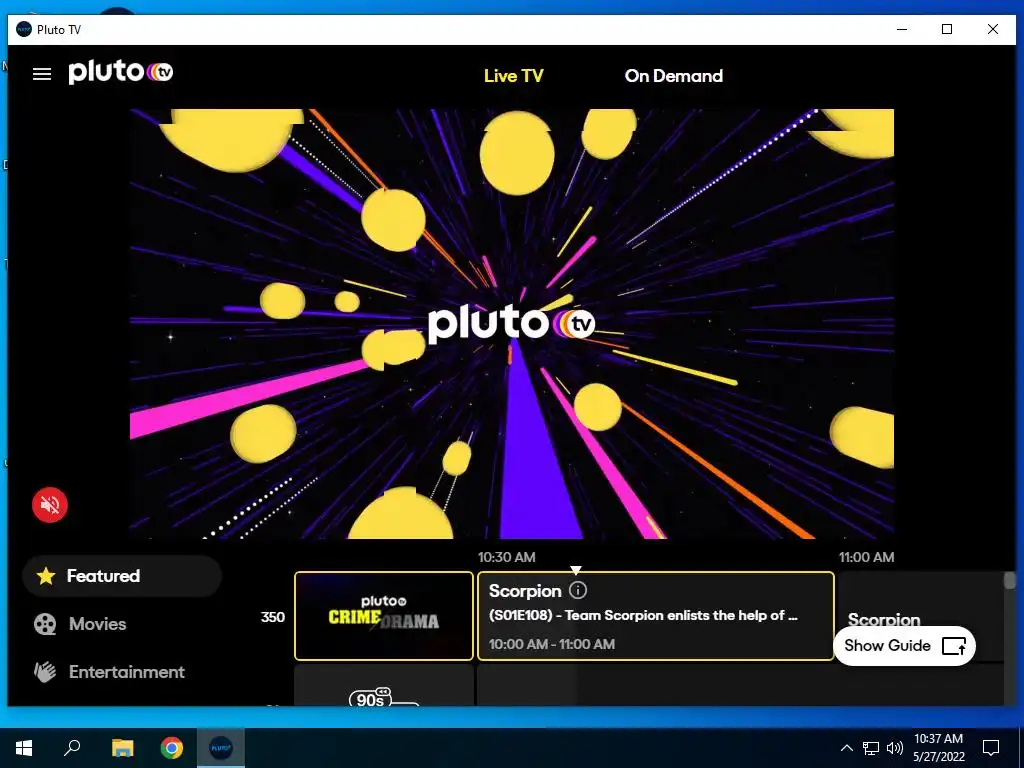Minimize the Pluto TV window
This screenshot has height=768, width=1024.
[x=902, y=29]
